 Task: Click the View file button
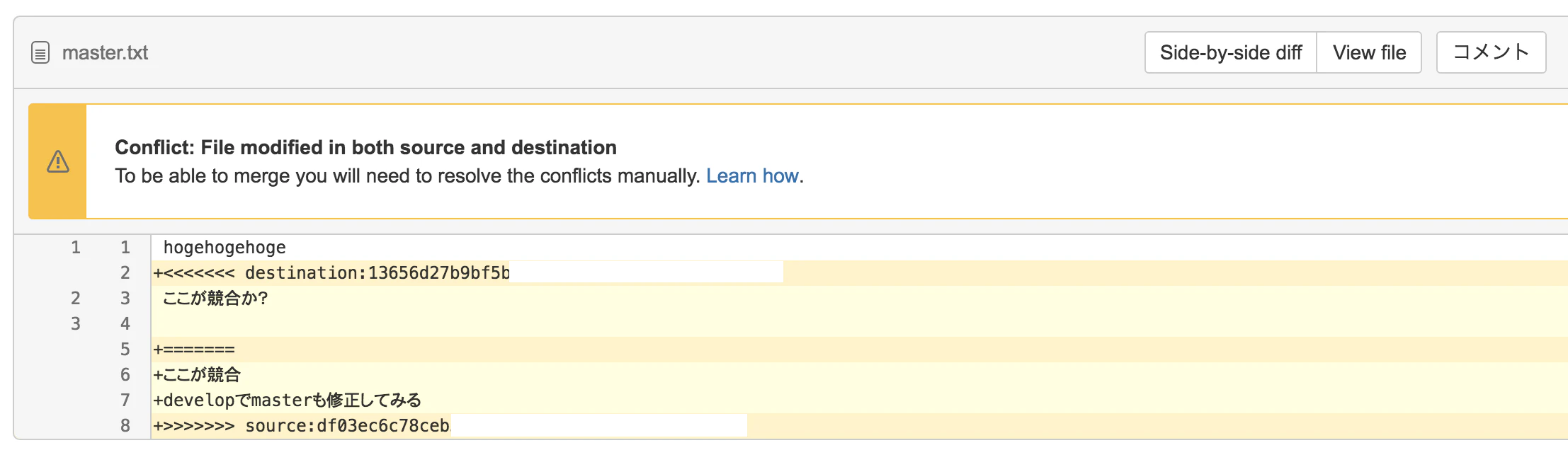point(1369,52)
